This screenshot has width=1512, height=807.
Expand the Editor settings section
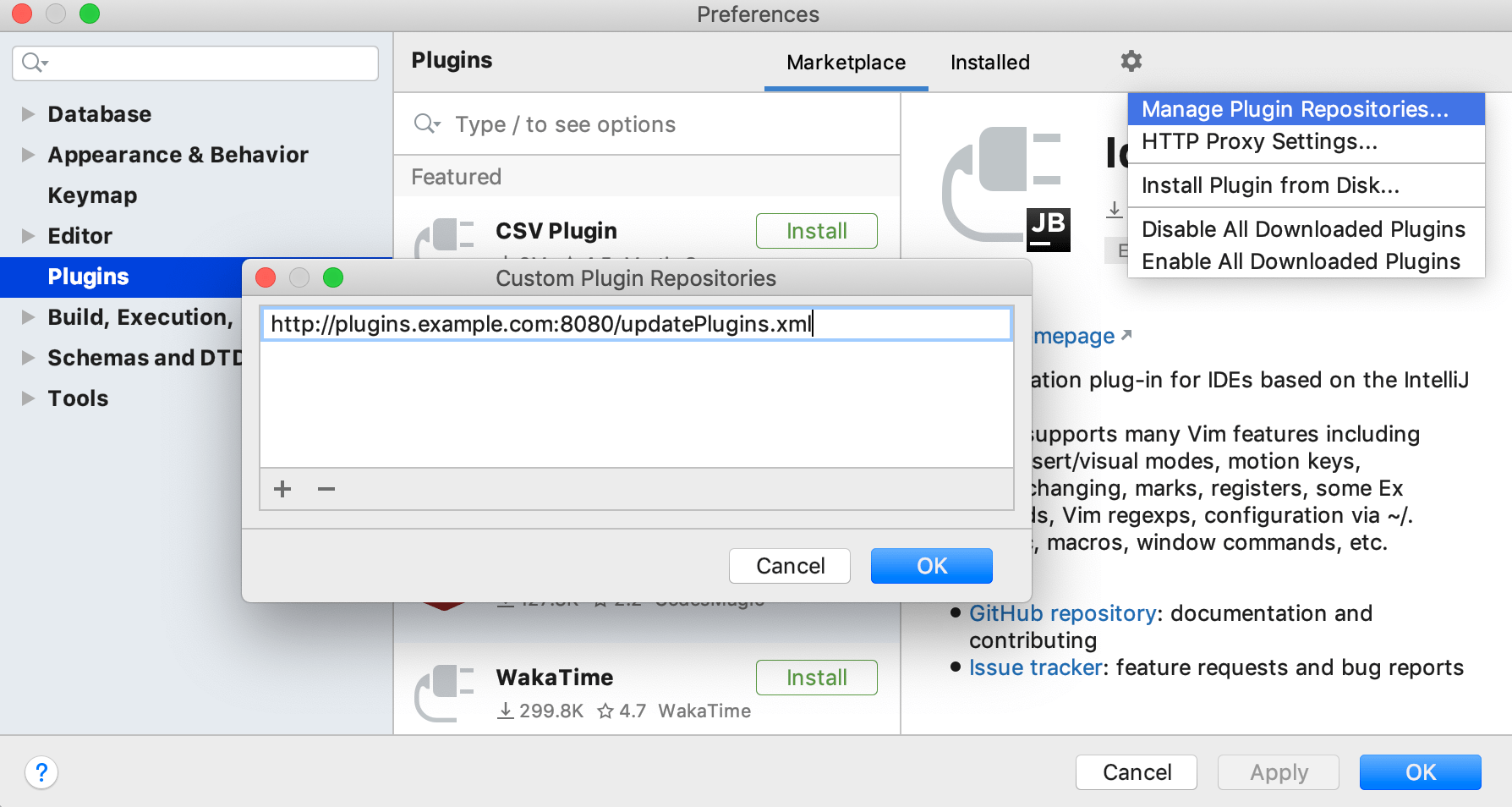coord(28,236)
